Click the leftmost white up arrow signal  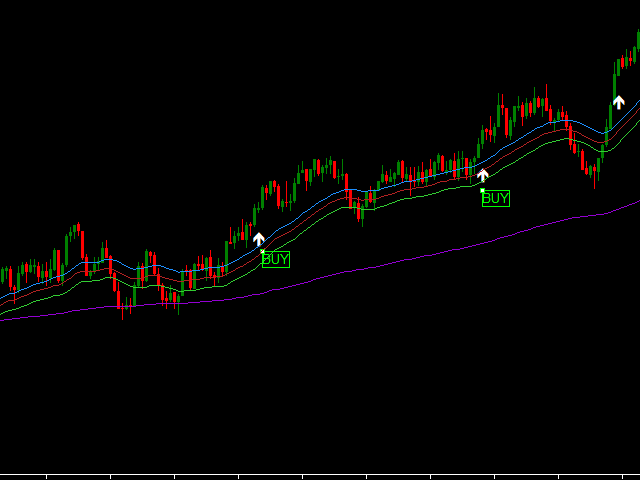click(259, 239)
